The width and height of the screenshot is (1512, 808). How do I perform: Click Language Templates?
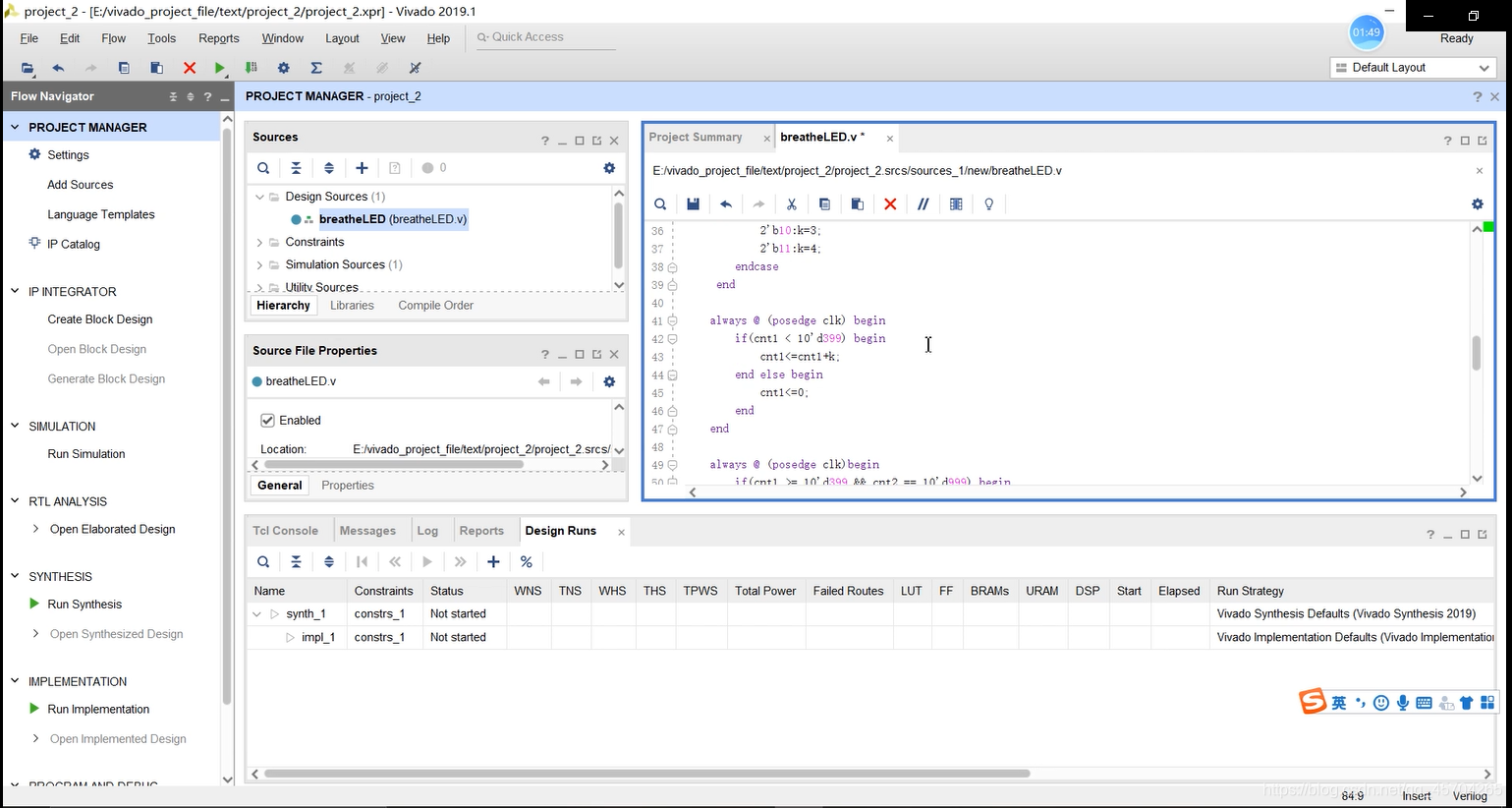coord(101,214)
